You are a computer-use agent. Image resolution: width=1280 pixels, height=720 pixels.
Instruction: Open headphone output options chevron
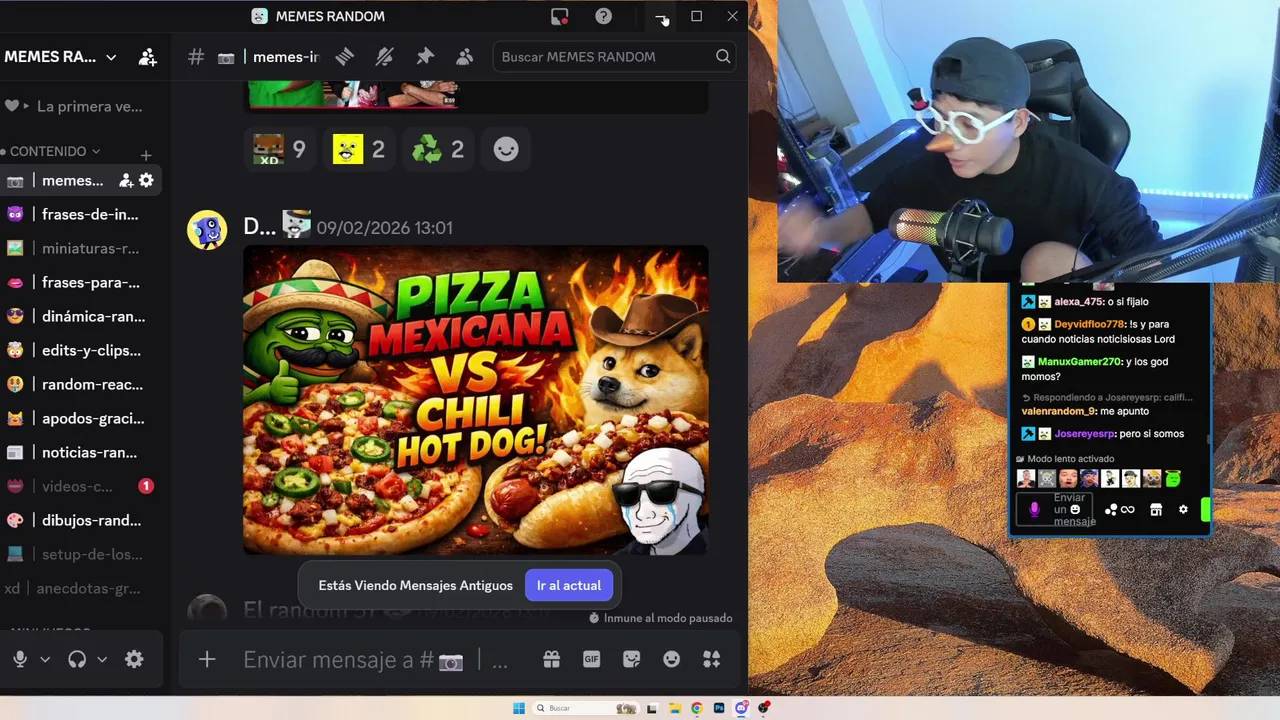click(102, 659)
